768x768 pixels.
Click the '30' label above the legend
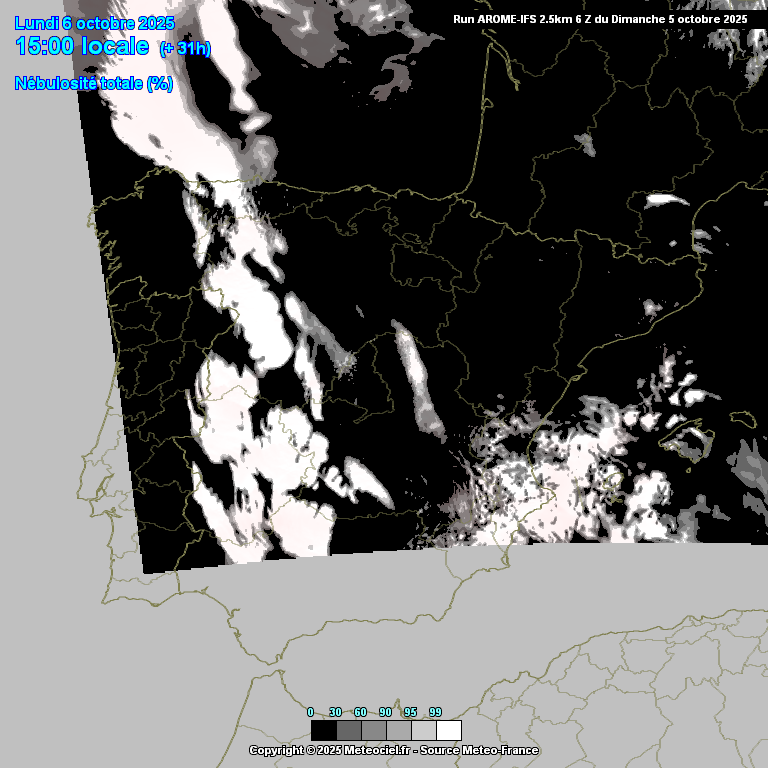point(335,712)
